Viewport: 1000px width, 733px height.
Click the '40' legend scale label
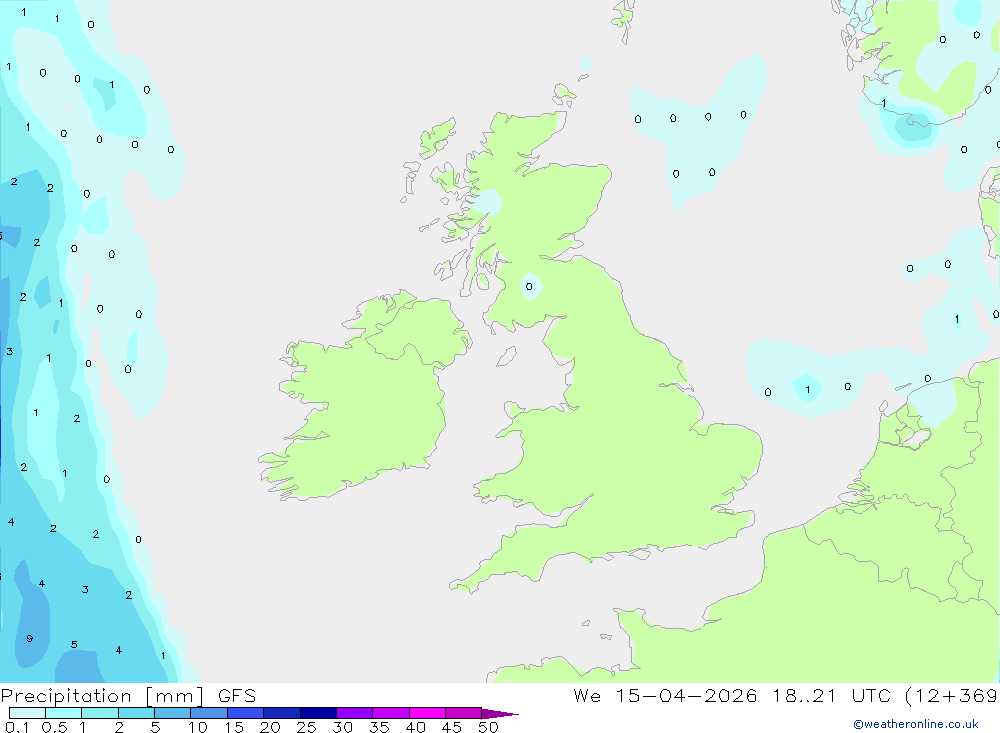click(416, 727)
